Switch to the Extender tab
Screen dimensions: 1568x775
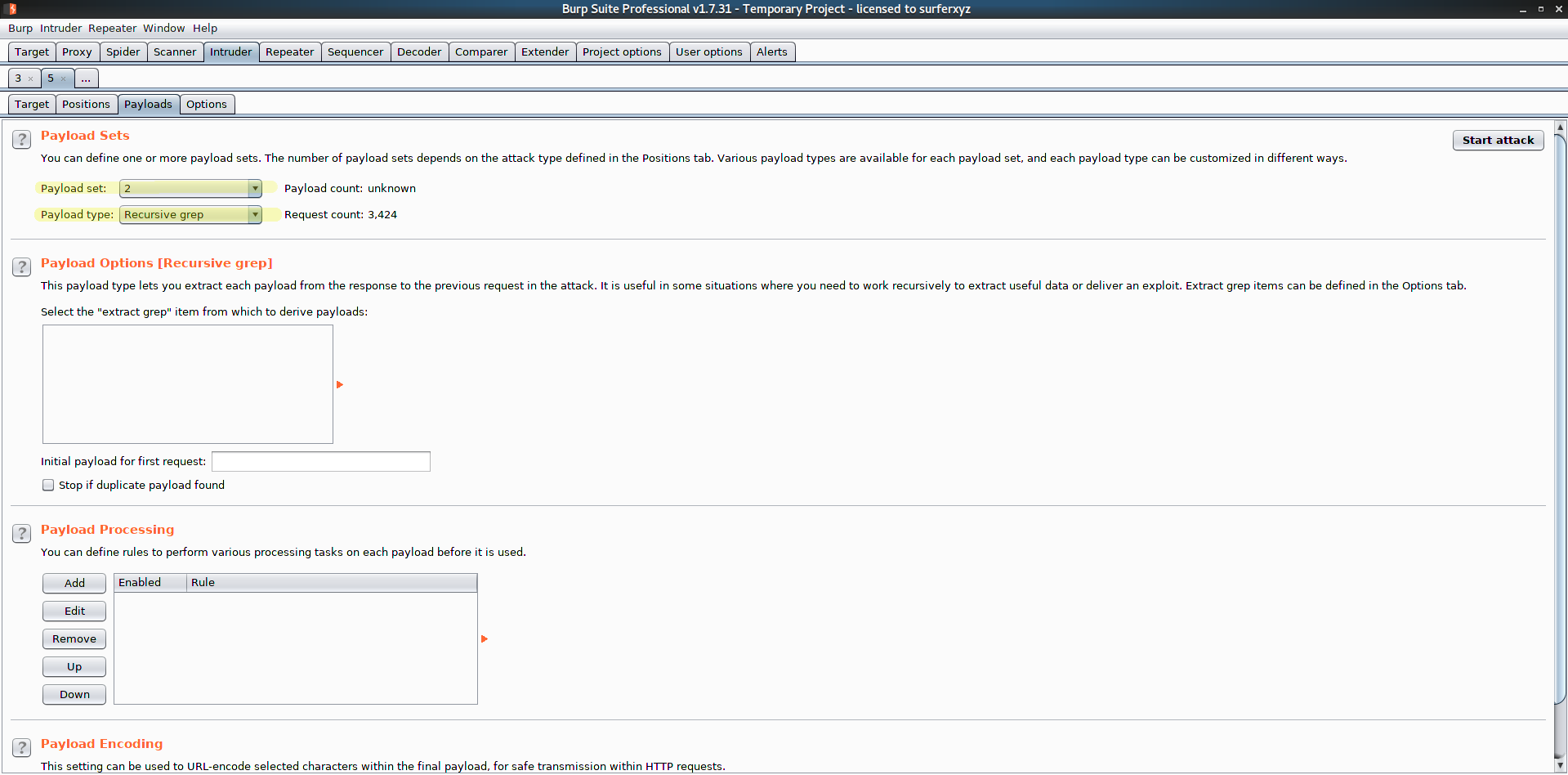pyautogui.click(x=545, y=52)
